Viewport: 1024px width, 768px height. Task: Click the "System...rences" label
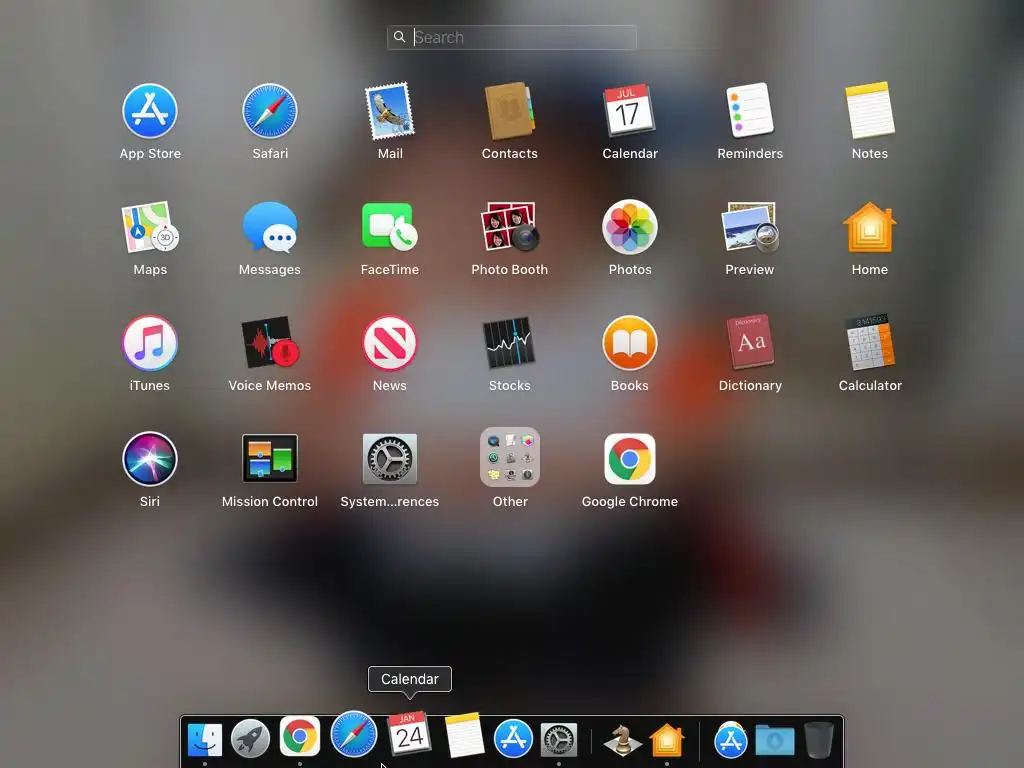[390, 502]
